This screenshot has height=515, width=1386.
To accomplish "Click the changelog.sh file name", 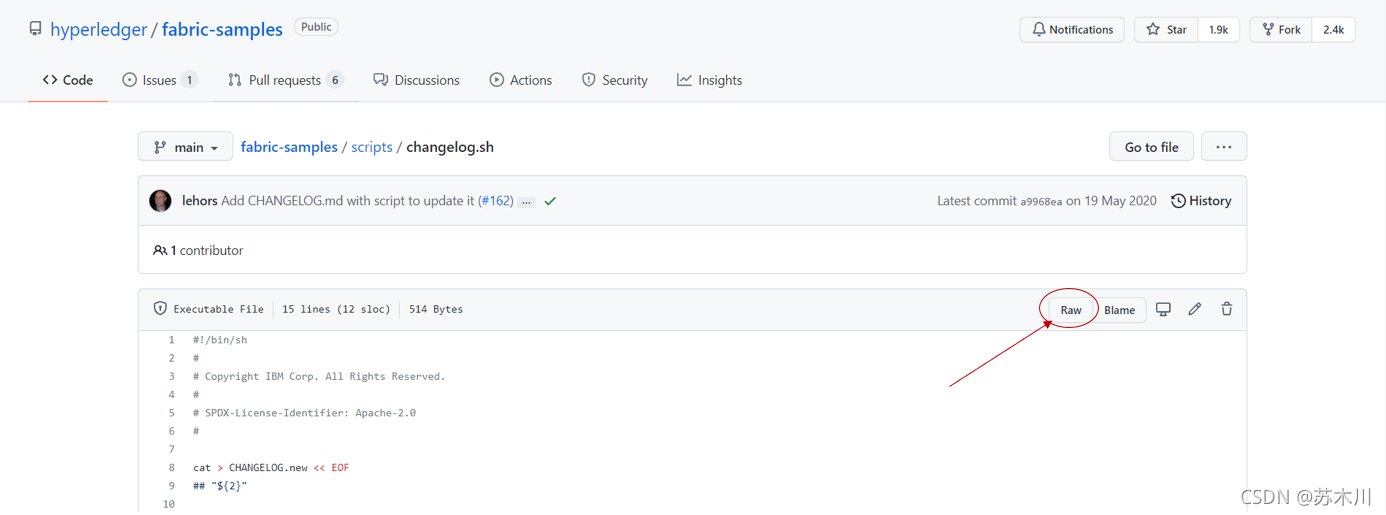I will pos(450,147).
